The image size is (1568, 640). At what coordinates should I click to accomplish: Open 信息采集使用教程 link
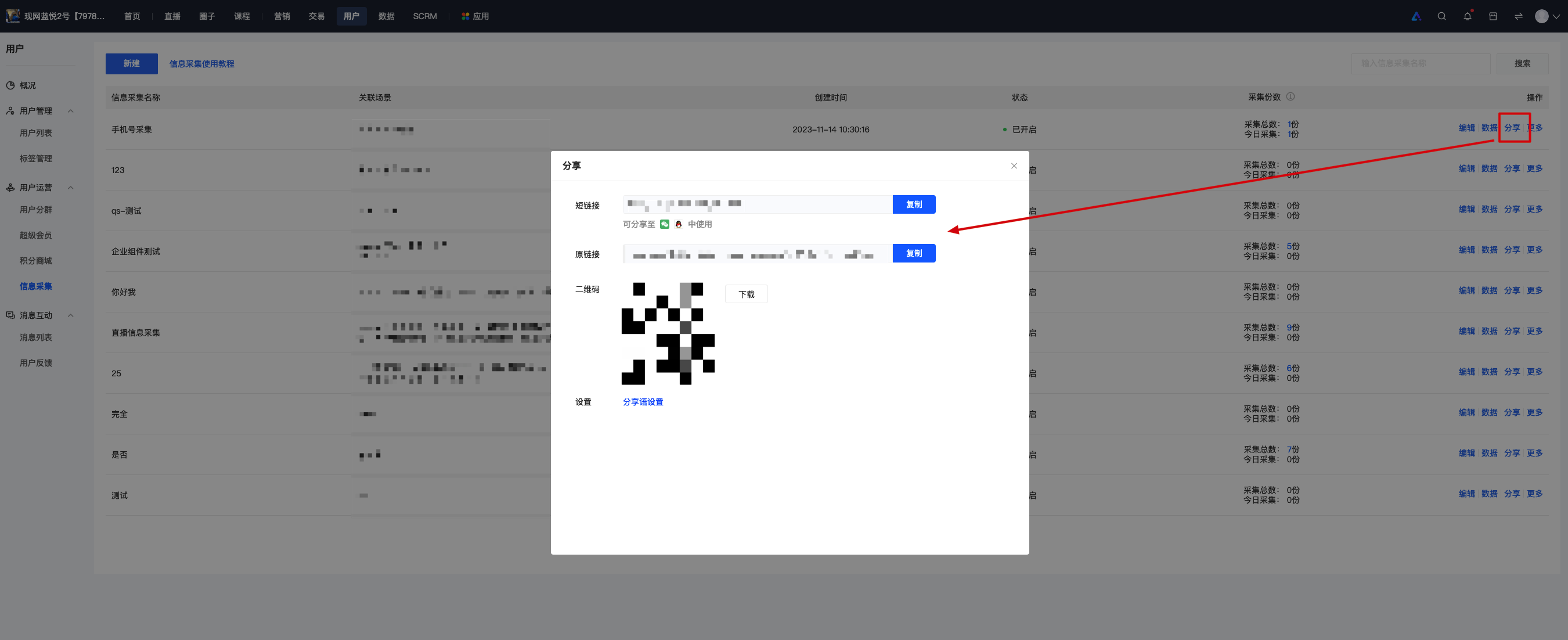point(201,63)
